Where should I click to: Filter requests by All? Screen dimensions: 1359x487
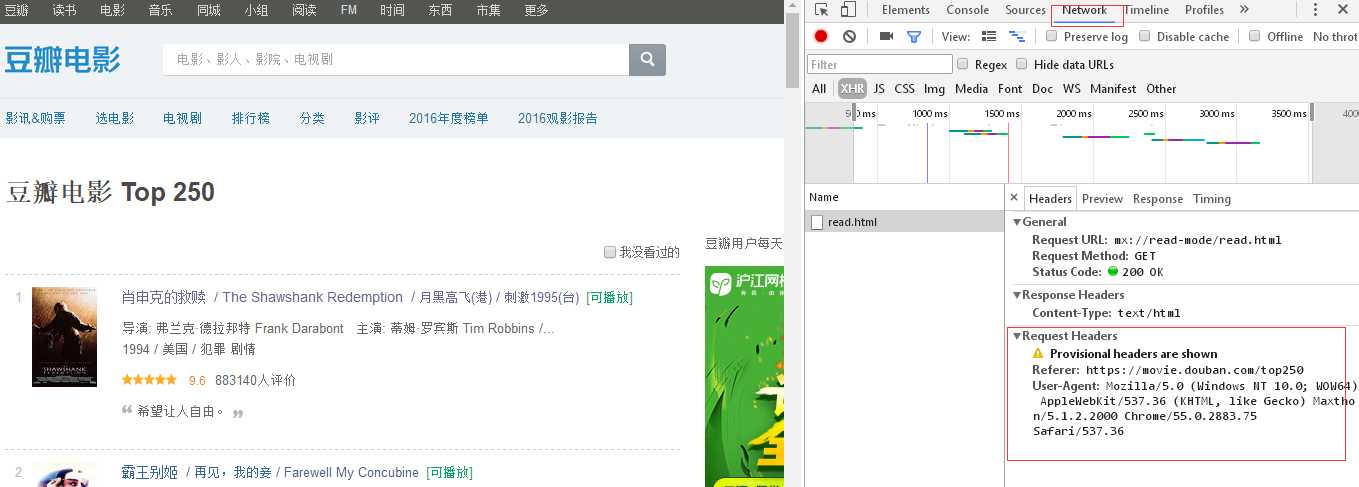tap(819, 89)
